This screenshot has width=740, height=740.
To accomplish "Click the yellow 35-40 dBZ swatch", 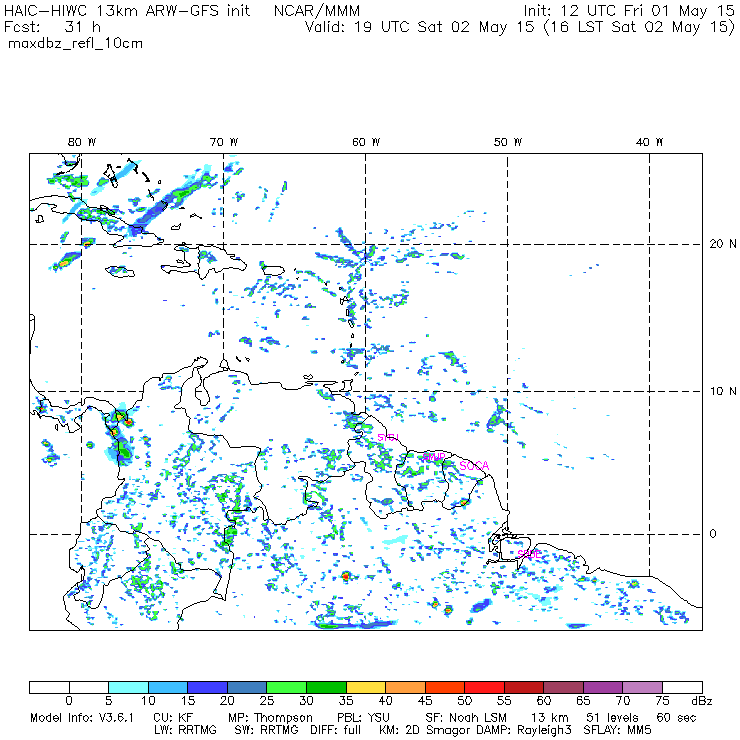I will 366,687.
